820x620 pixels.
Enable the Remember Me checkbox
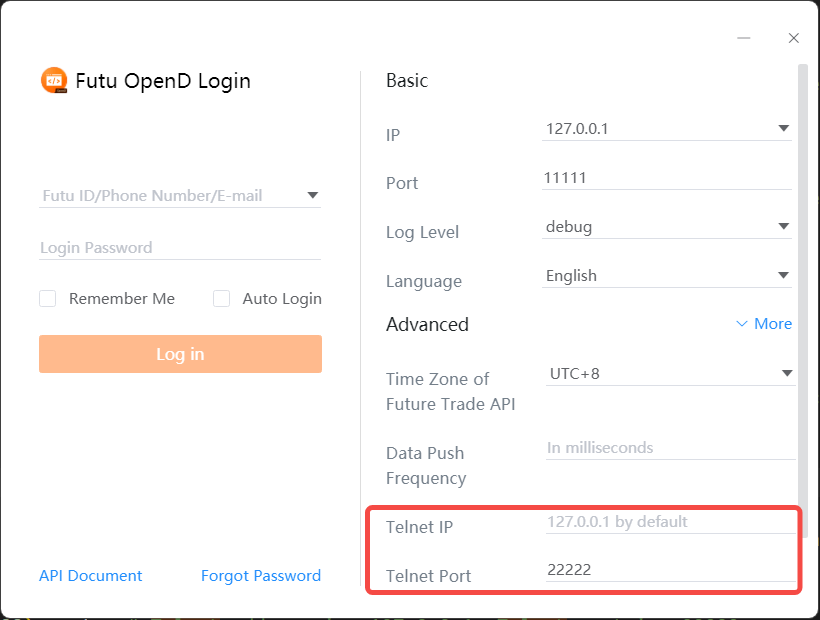[x=48, y=298]
